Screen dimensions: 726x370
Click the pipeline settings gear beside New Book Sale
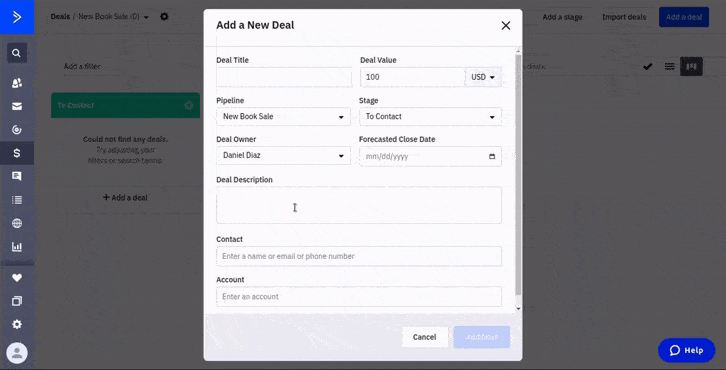[x=164, y=17]
